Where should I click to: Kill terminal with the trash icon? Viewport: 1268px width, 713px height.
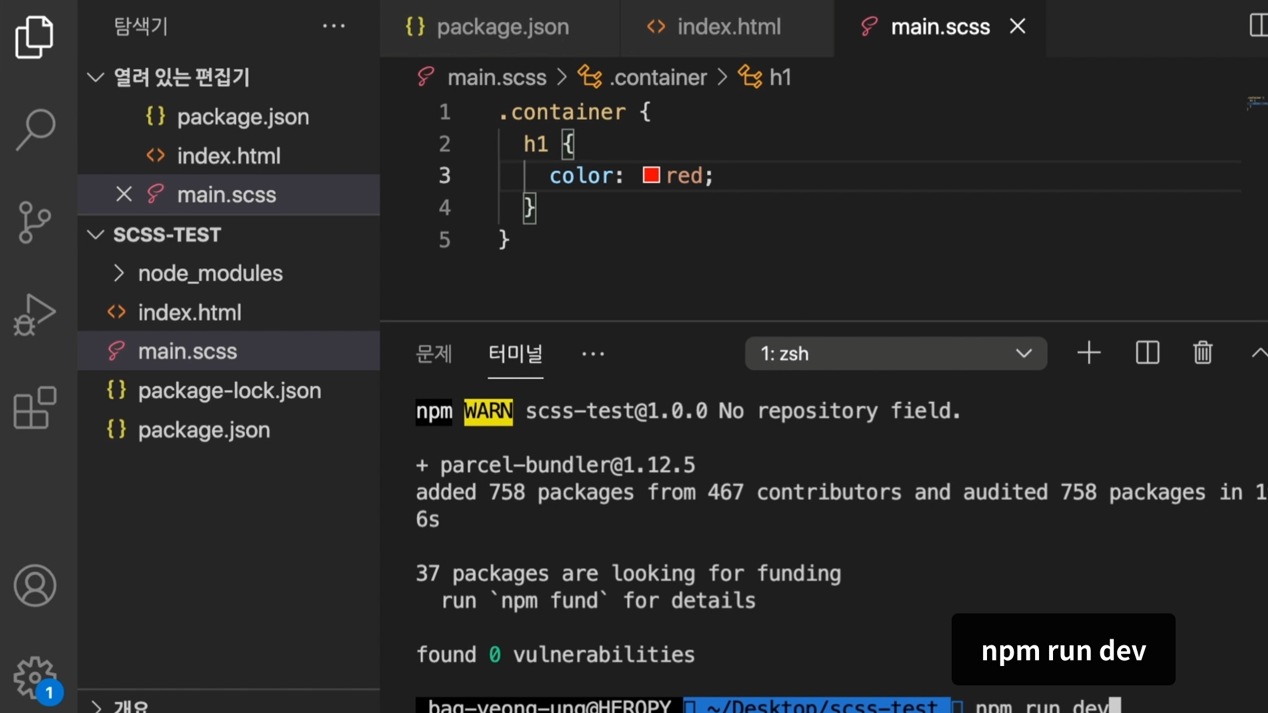(1203, 353)
